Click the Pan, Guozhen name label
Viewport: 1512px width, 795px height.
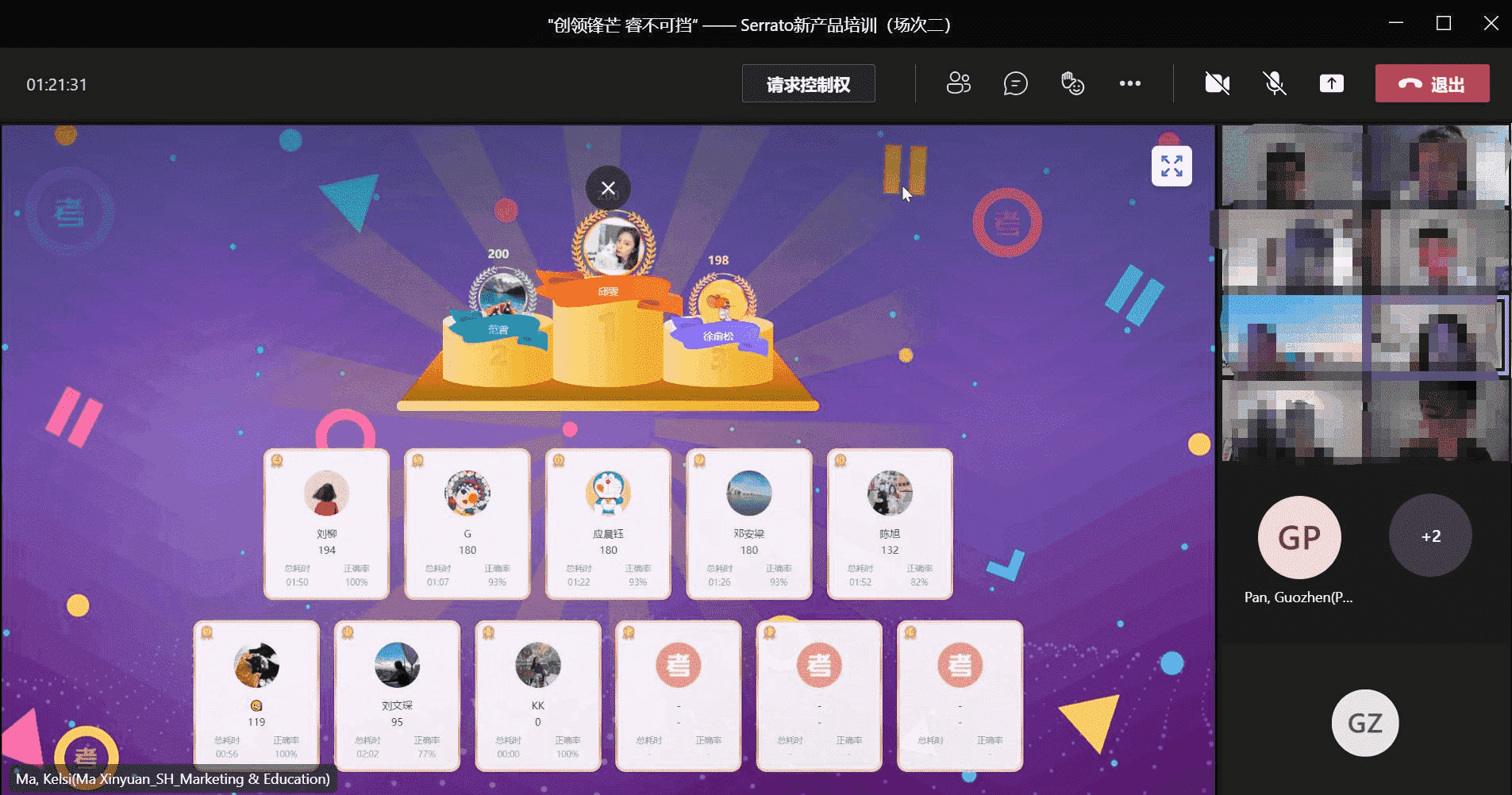[1298, 597]
